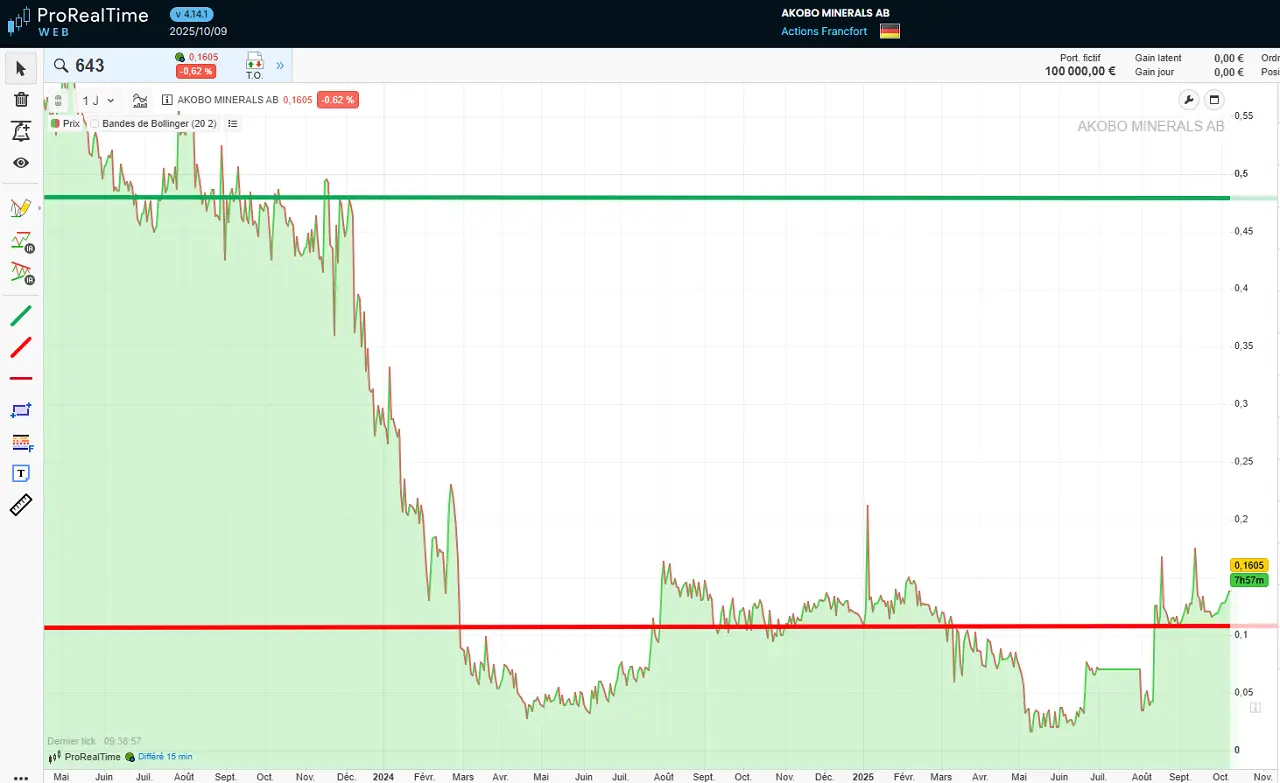Image resolution: width=1280 pixels, height=783 pixels.
Task: Select the Fibonacci retracement tool
Action: tap(21, 442)
